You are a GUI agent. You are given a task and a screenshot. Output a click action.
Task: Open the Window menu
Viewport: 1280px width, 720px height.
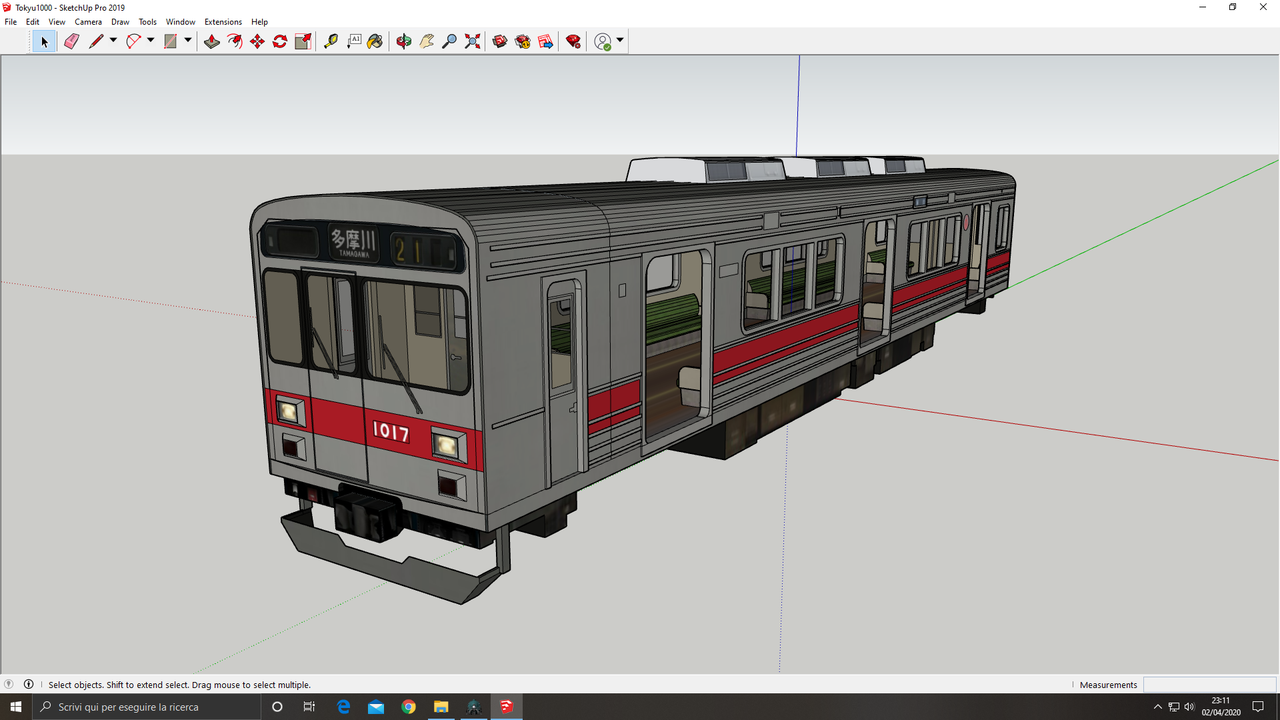click(x=181, y=22)
